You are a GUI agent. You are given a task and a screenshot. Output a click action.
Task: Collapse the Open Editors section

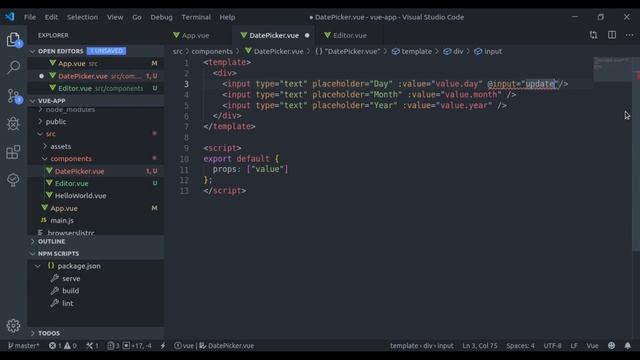[33, 51]
